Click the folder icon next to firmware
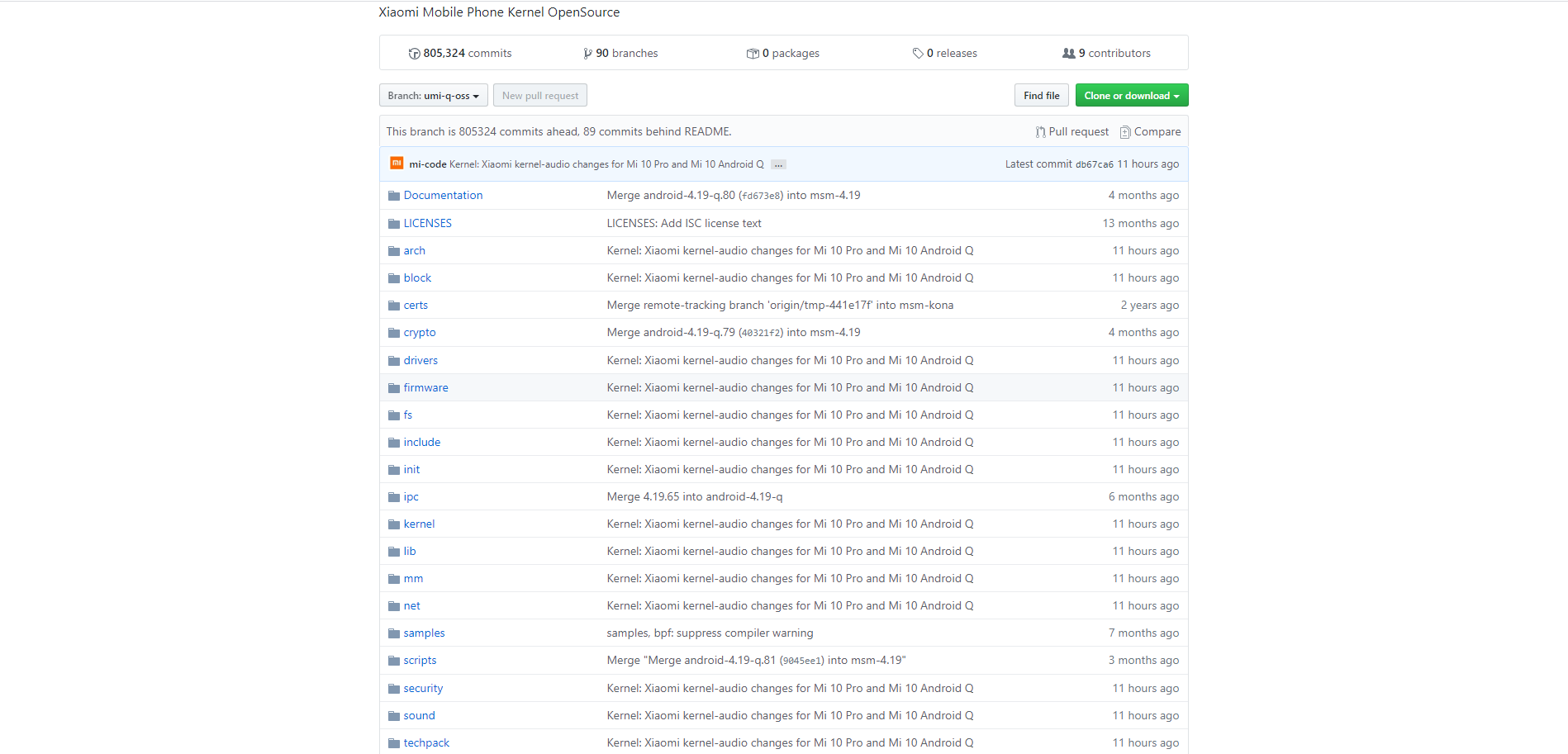 coord(394,388)
